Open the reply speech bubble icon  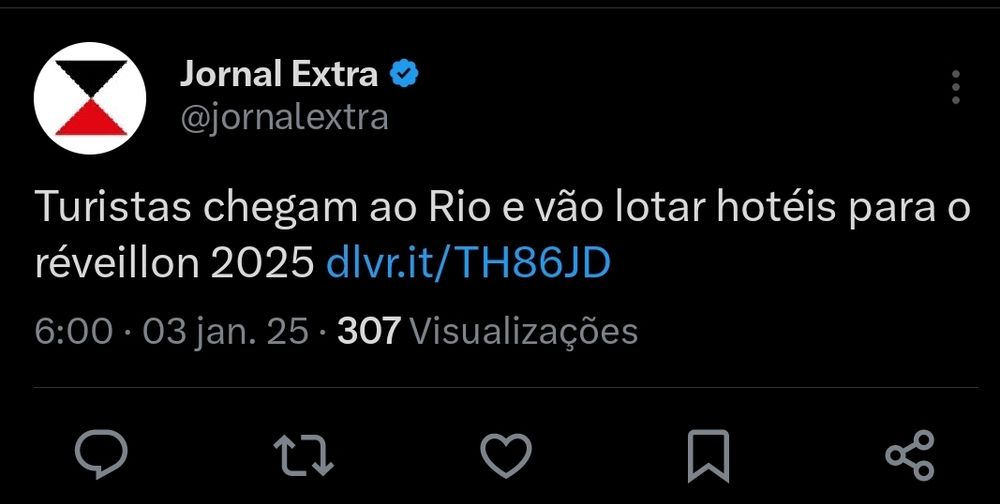click(x=101, y=454)
